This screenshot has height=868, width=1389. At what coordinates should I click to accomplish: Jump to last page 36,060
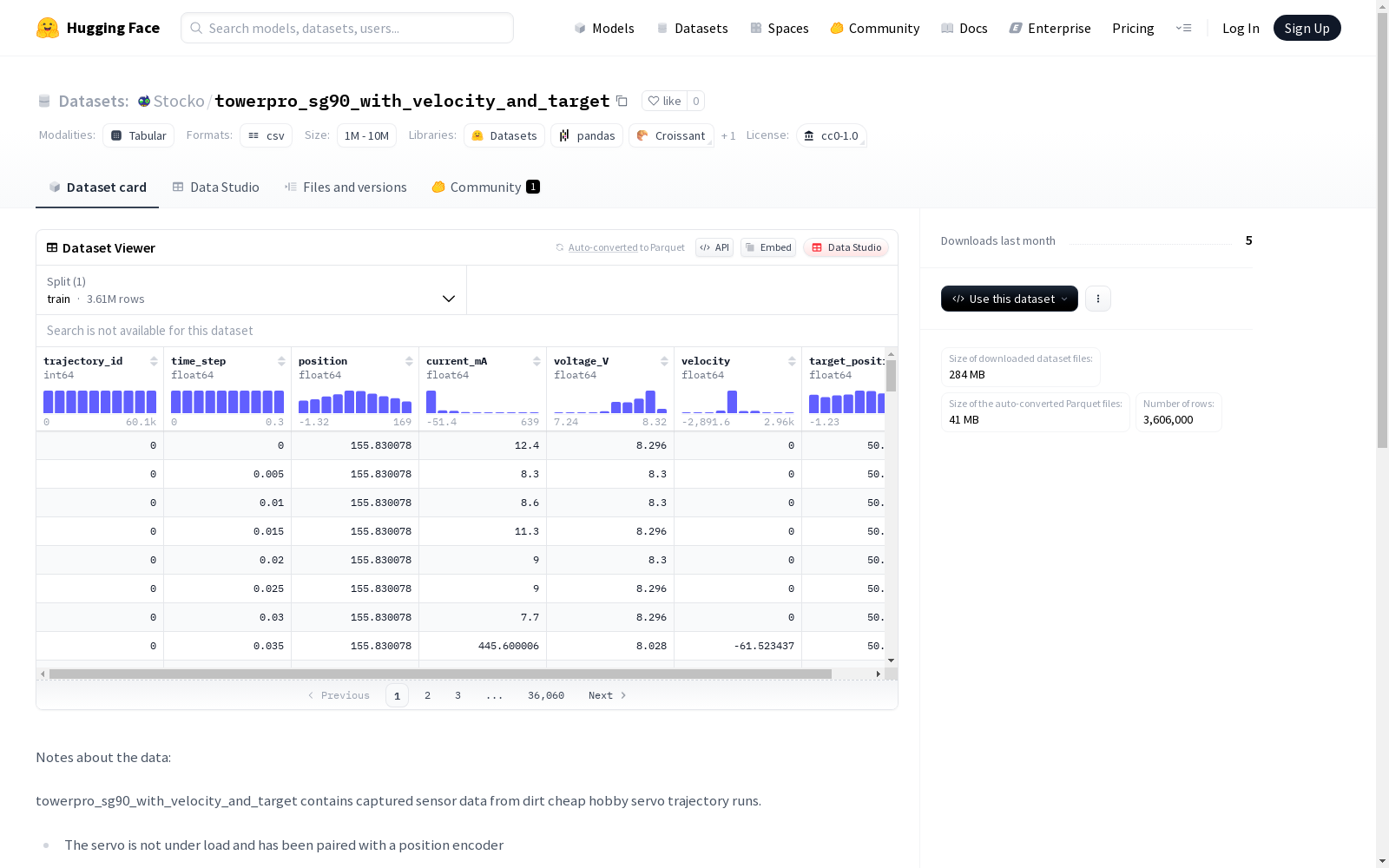tap(546, 695)
